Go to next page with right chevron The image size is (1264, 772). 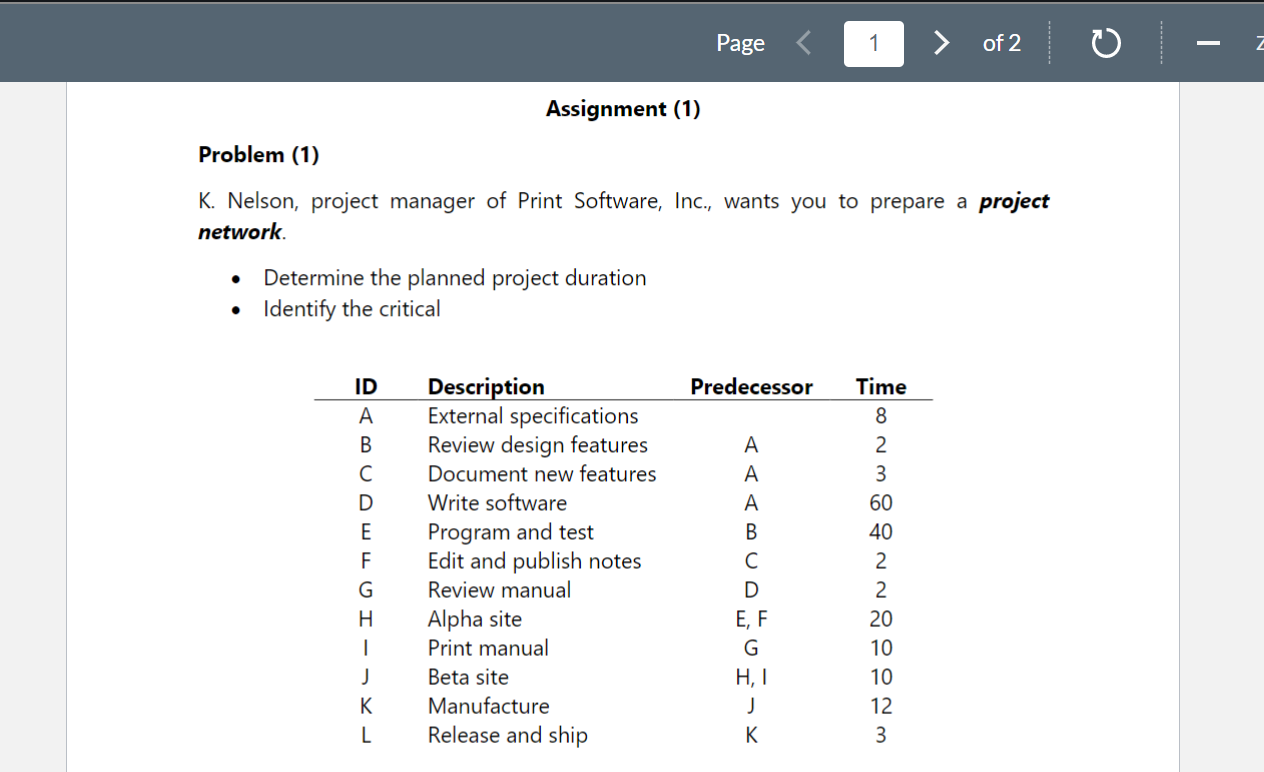(940, 43)
